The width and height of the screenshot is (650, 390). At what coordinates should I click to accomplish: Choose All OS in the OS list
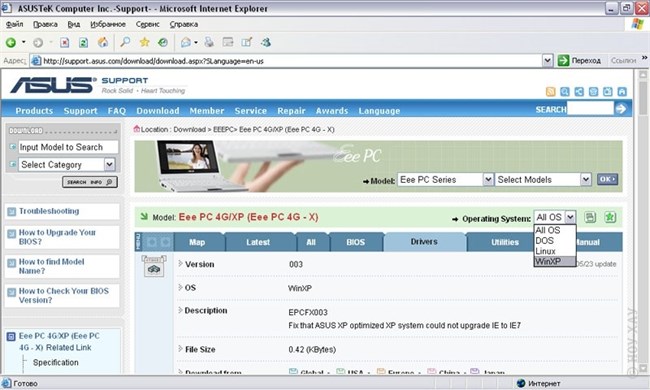click(554, 230)
